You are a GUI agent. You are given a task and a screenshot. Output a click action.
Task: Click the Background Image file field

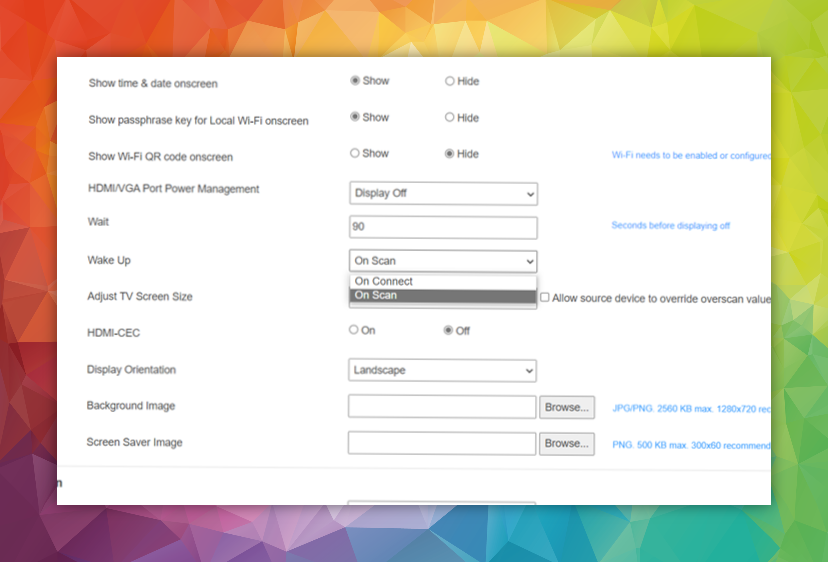(x=442, y=407)
